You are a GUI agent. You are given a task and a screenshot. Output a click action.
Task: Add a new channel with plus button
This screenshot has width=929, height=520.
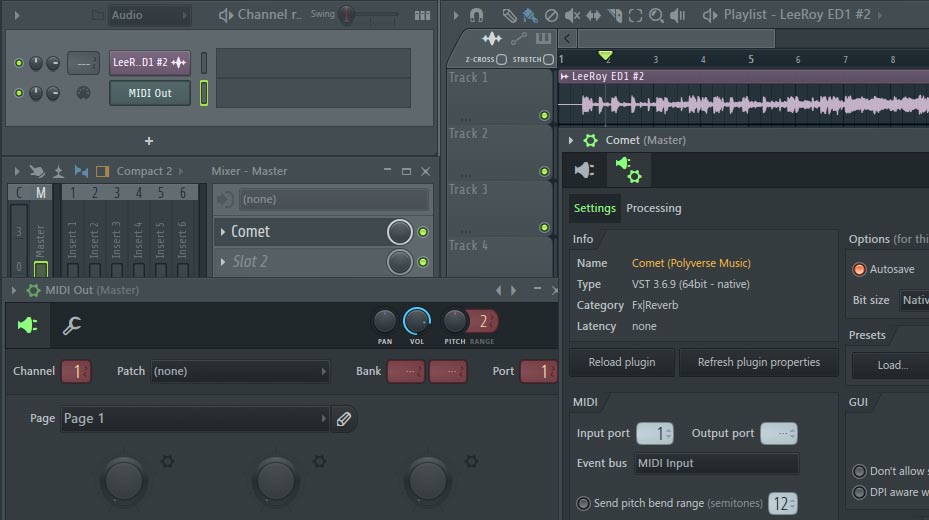point(149,141)
